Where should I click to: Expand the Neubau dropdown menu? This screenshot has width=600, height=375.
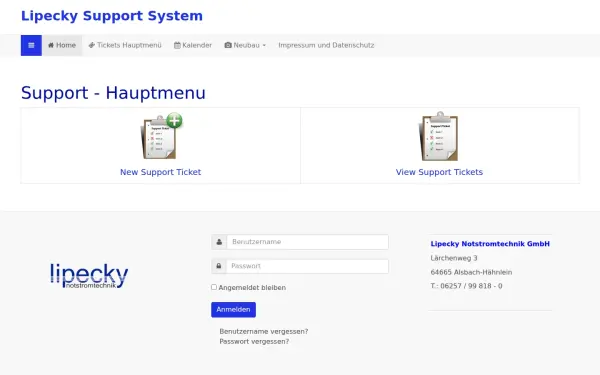pyautogui.click(x=245, y=45)
